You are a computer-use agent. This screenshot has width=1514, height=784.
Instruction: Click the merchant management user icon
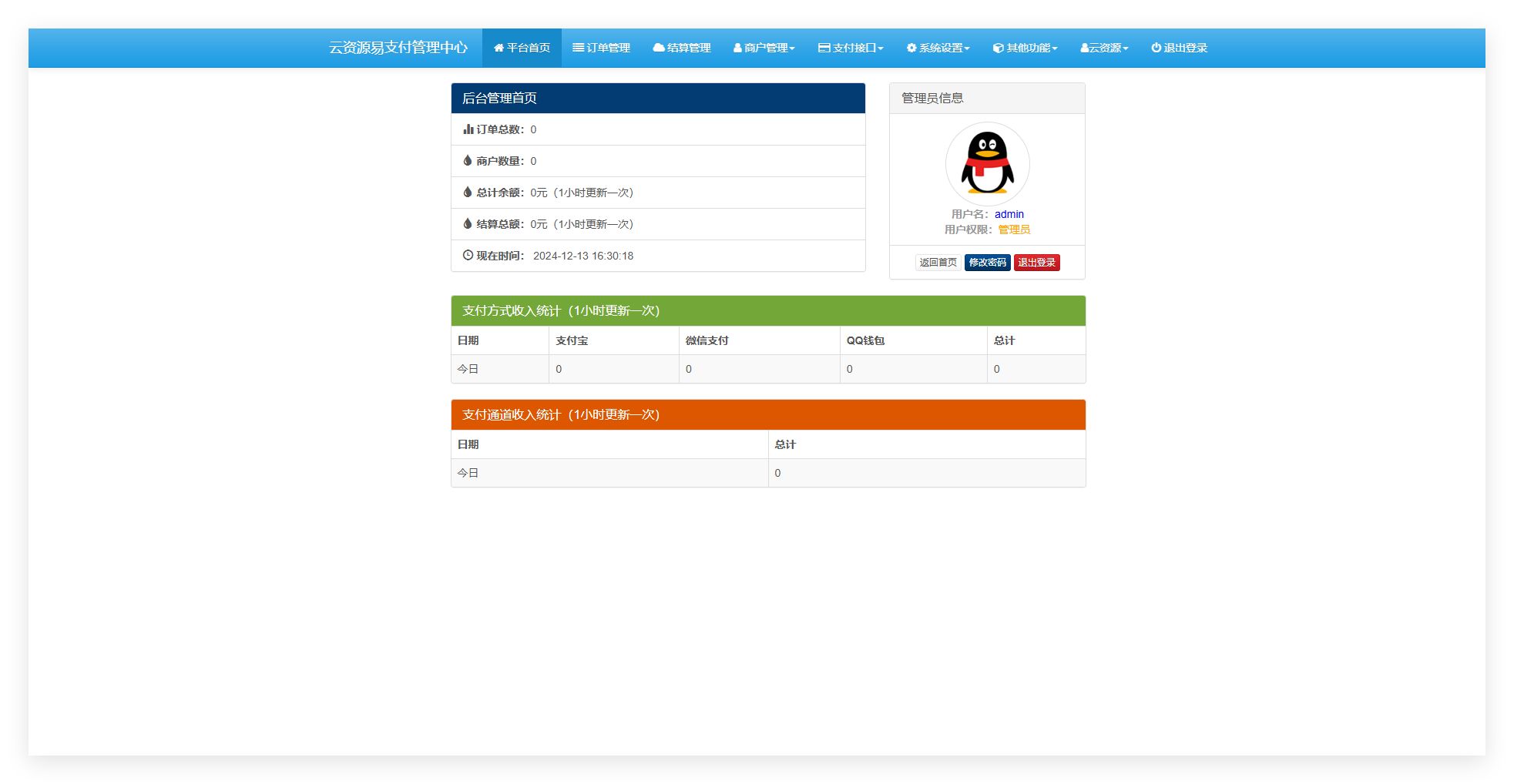click(737, 48)
